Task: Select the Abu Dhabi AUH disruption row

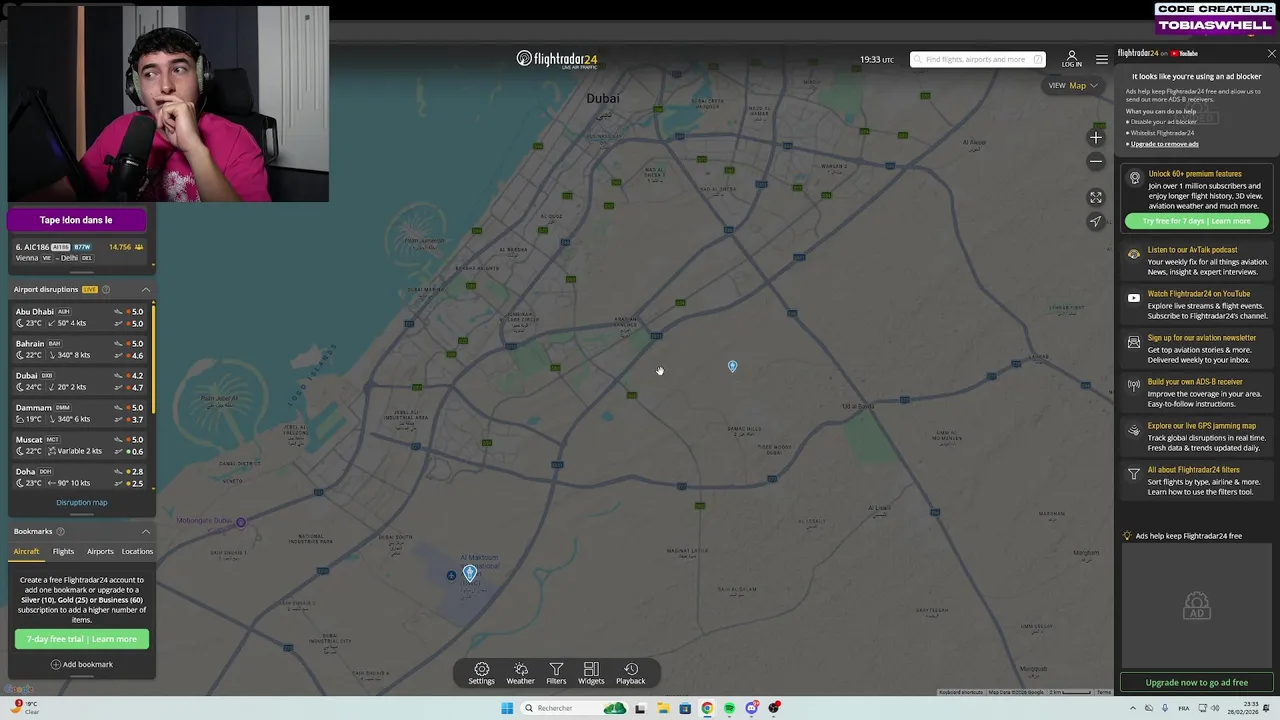Action: pyautogui.click(x=80, y=318)
